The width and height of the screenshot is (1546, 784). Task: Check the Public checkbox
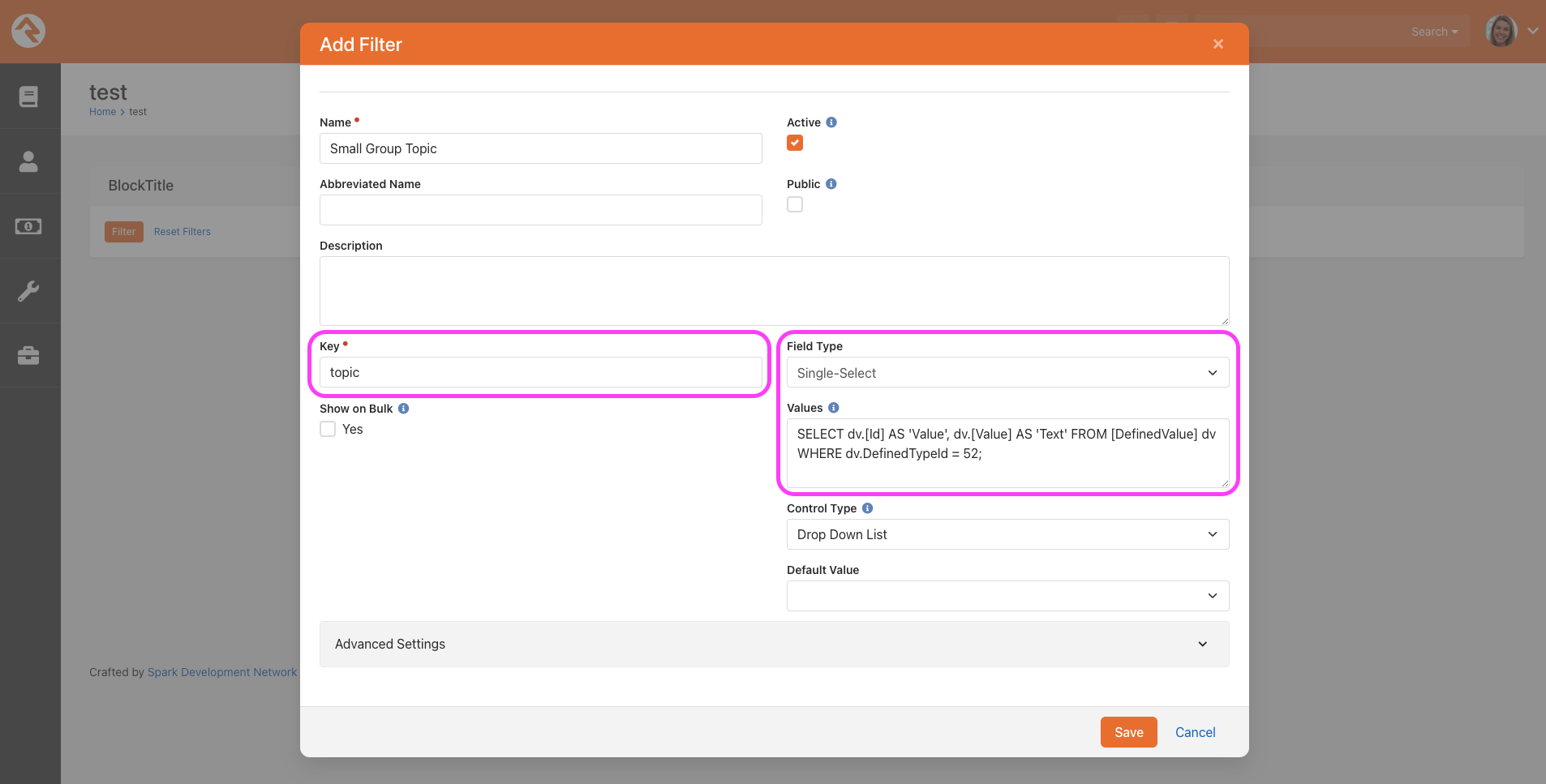795,204
